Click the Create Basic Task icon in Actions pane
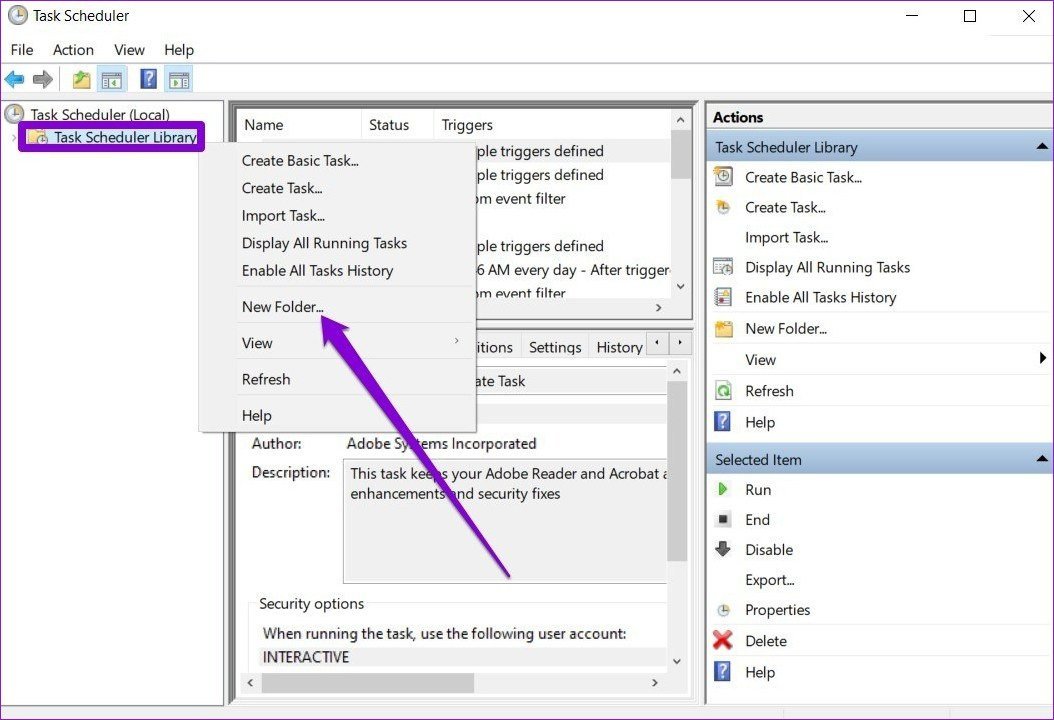This screenshot has width=1054, height=720. point(723,177)
